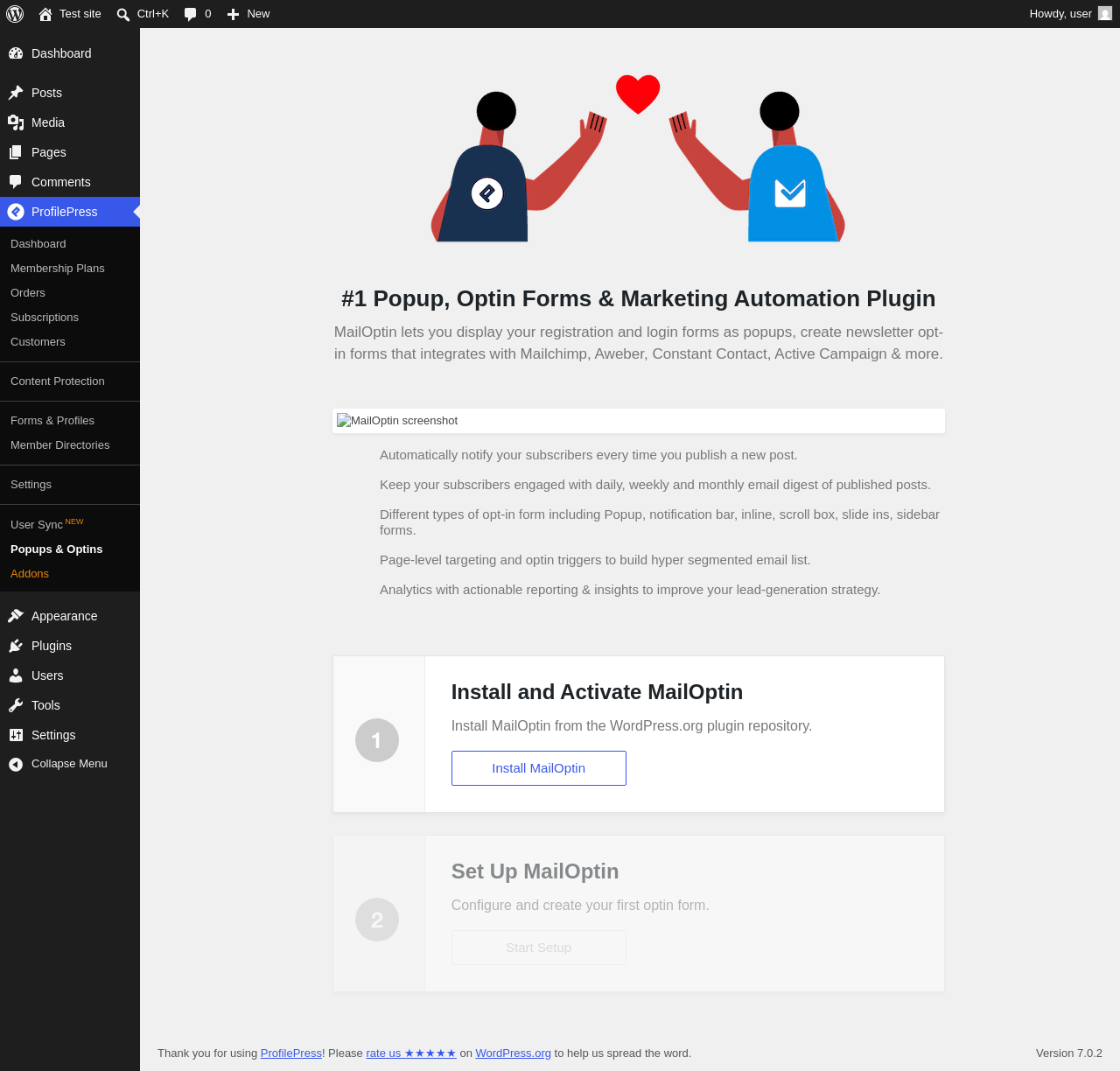The width and height of the screenshot is (1120, 1071).
Task: Click the Settings sliders icon in sidebar
Action: click(16, 735)
